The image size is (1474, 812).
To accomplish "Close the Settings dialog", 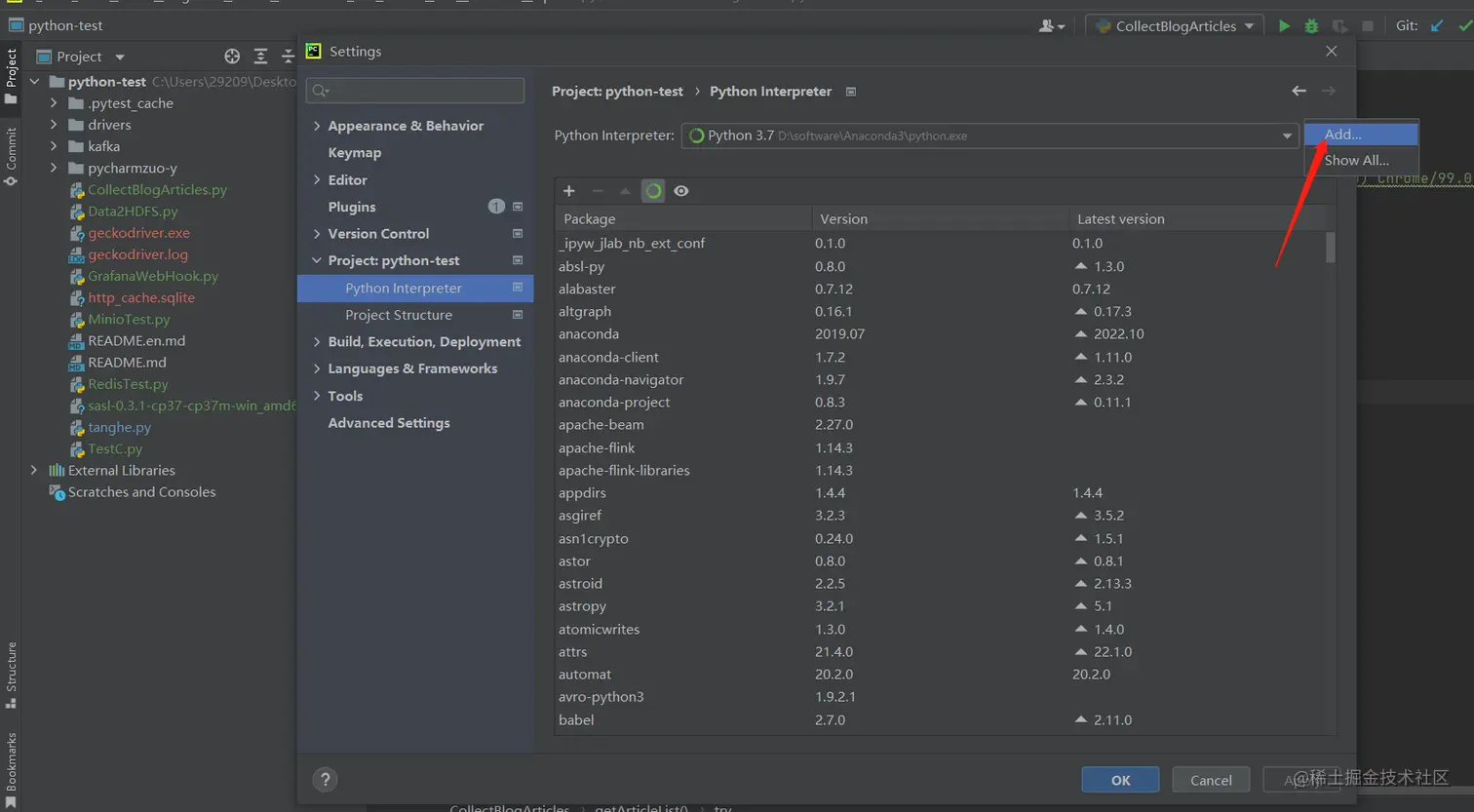I will tap(1331, 51).
